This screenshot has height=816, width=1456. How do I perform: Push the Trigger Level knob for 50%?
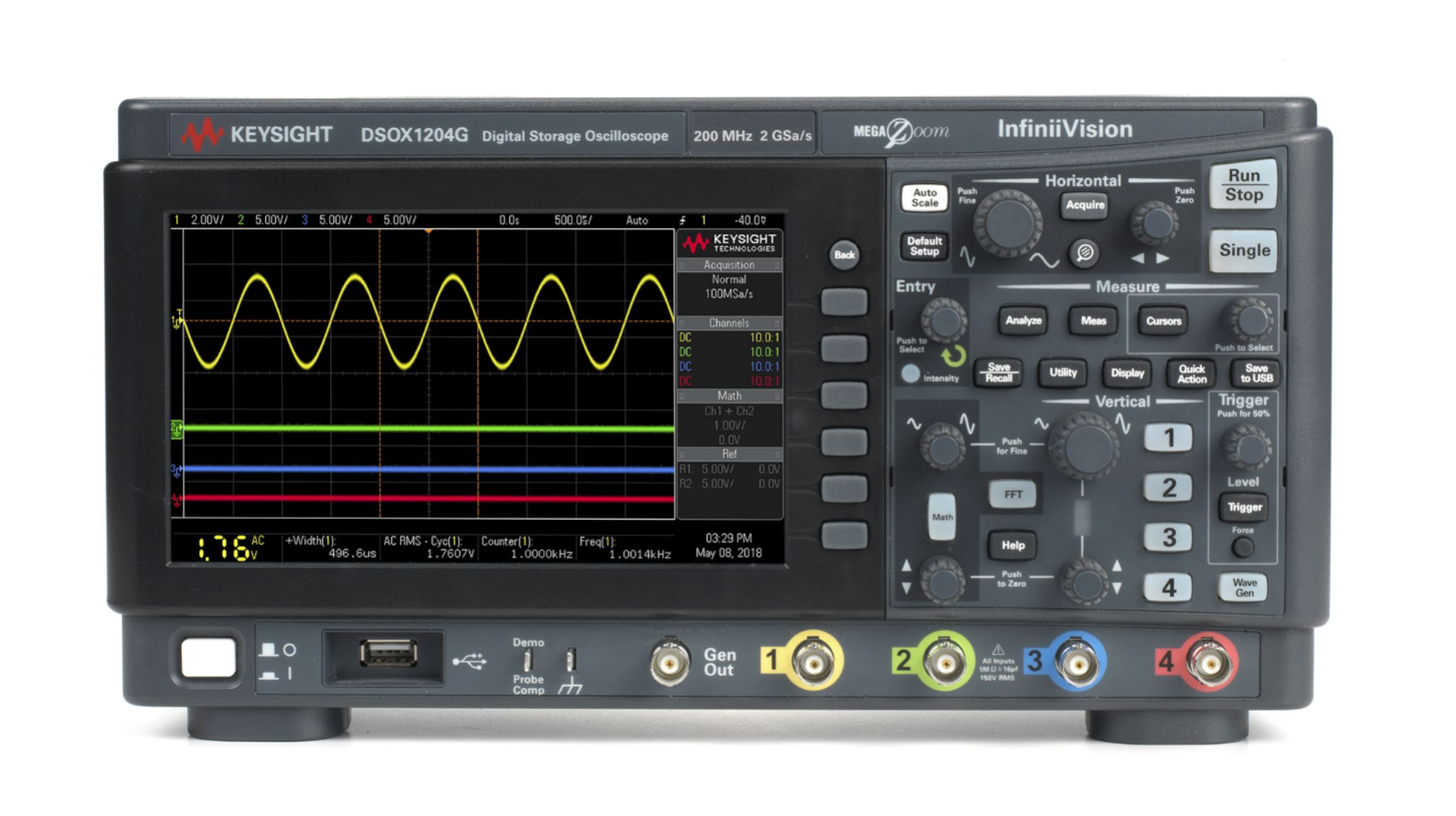click(x=1245, y=446)
